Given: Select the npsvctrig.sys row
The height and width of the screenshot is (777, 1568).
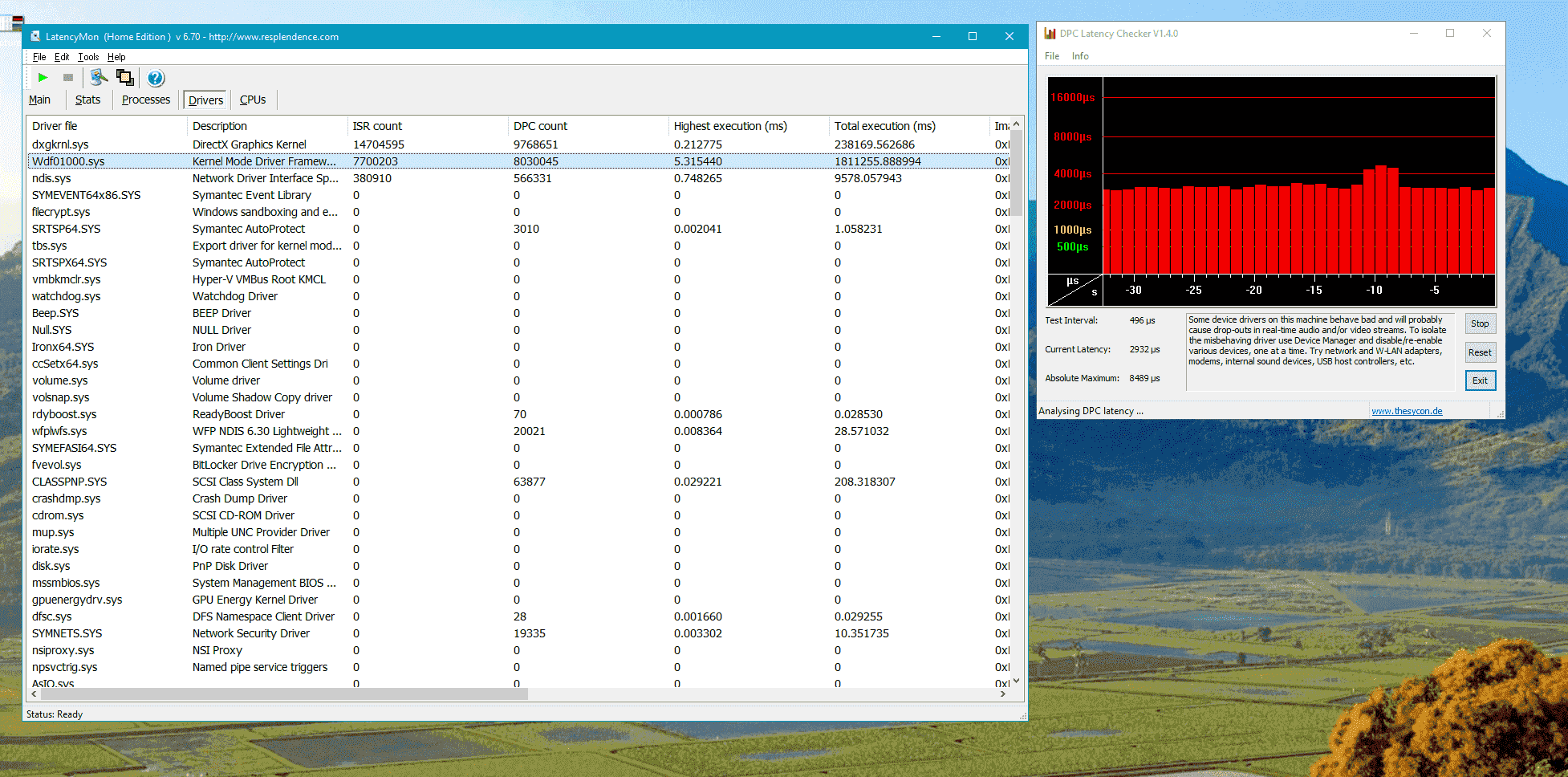Looking at the screenshot, I should click(518, 667).
